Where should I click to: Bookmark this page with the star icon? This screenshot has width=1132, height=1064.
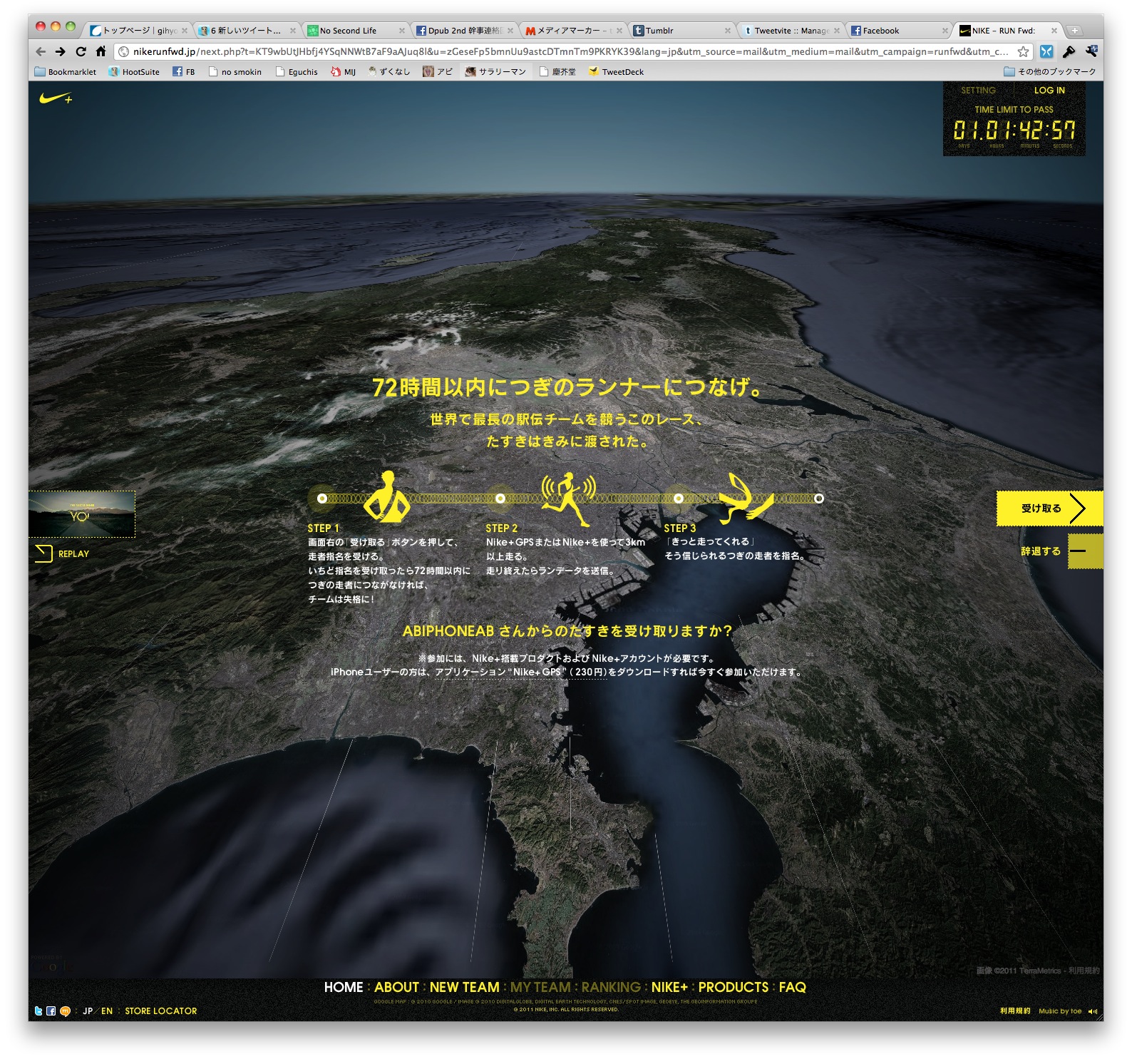coord(1023,51)
